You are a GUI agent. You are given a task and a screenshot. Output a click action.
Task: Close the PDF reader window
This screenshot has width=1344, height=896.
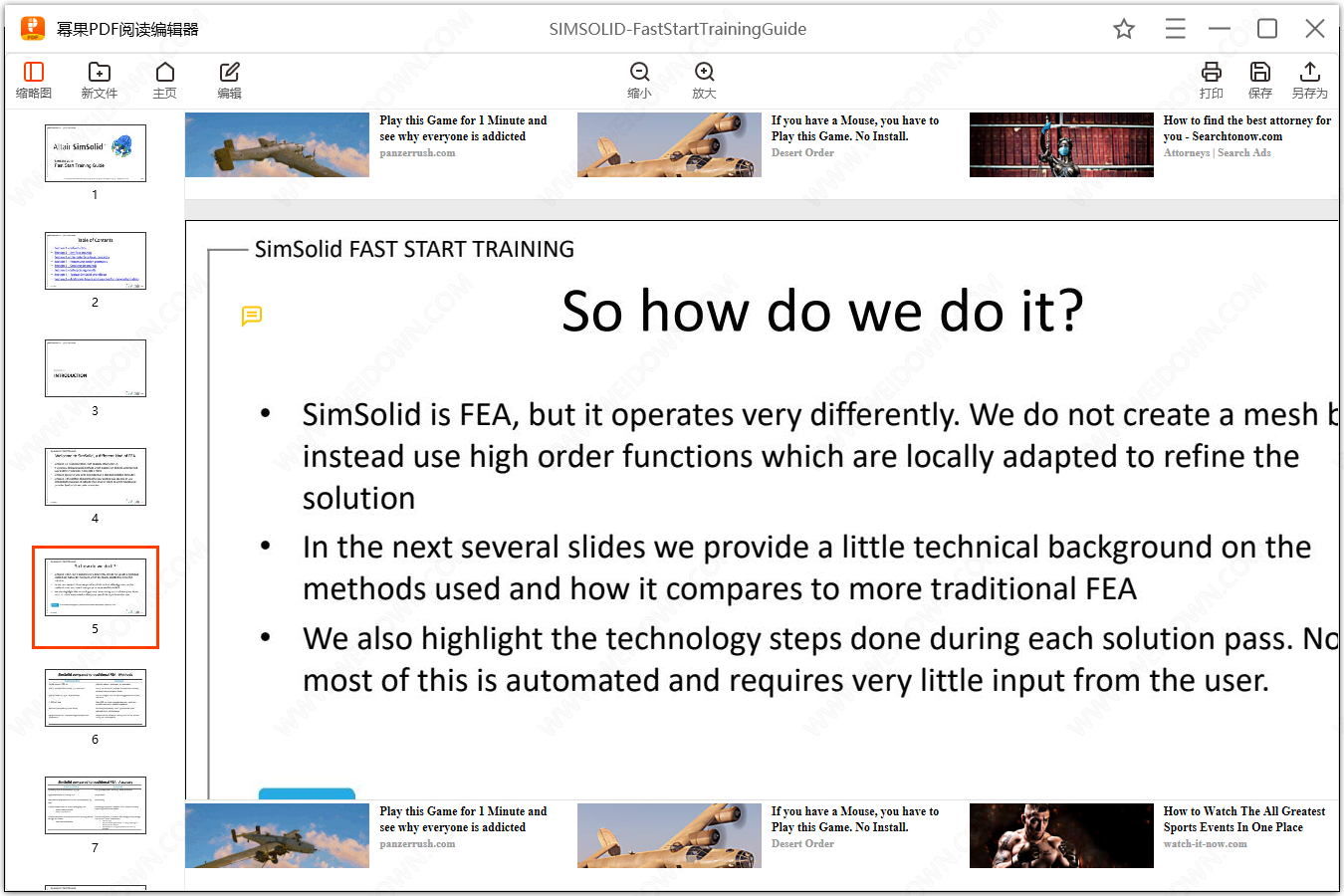coord(1315,29)
